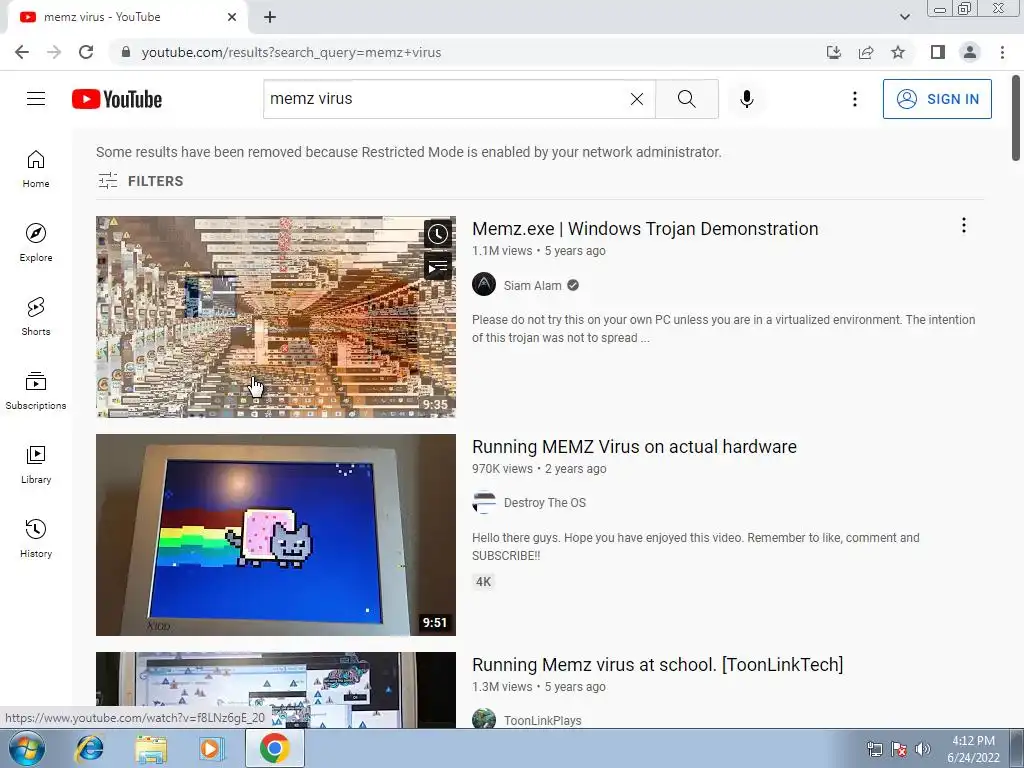
Task: Visit ToonLinkPlays channel name
Action: 543,720
